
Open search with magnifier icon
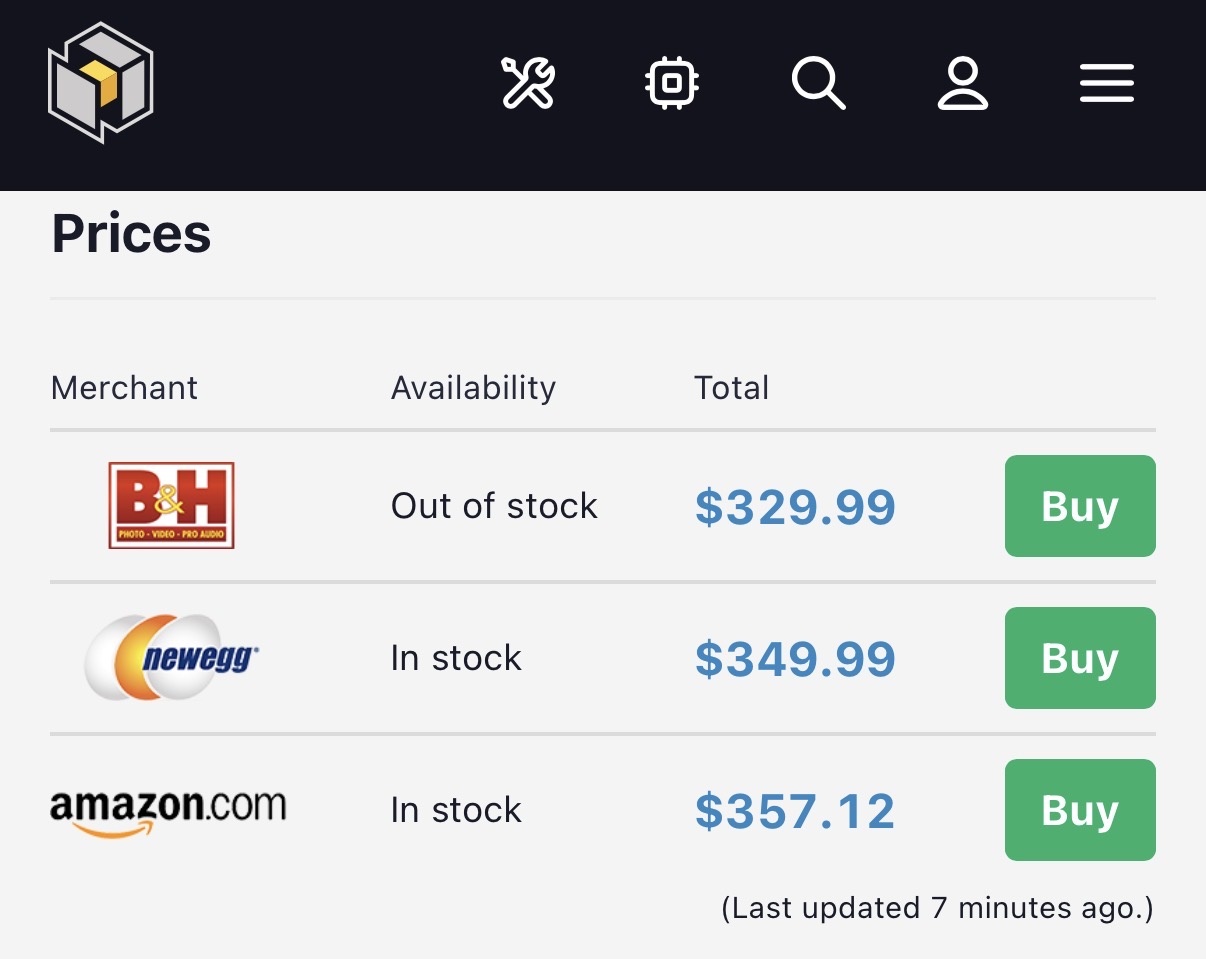(818, 82)
